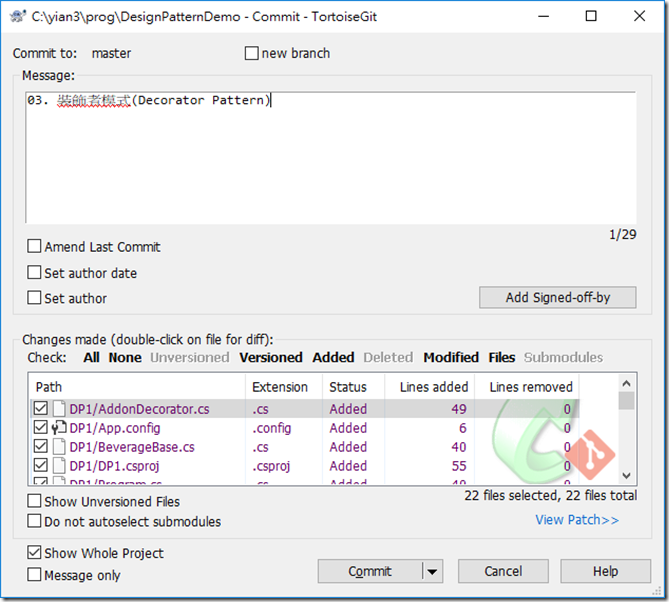Click the AddonDecorator.cs file icon
The image size is (669, 602).
[x=59, y=409]
